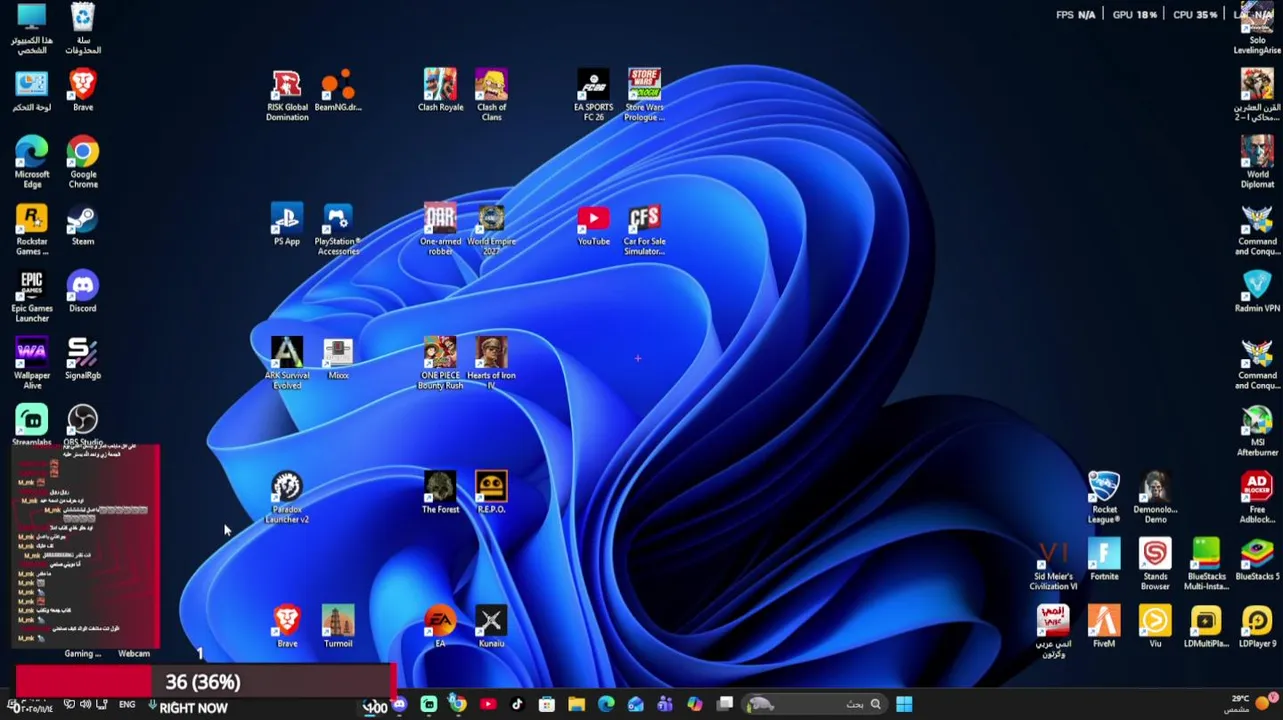Open the Google Chrome desktop shortcut

click(x=83, y=163)
